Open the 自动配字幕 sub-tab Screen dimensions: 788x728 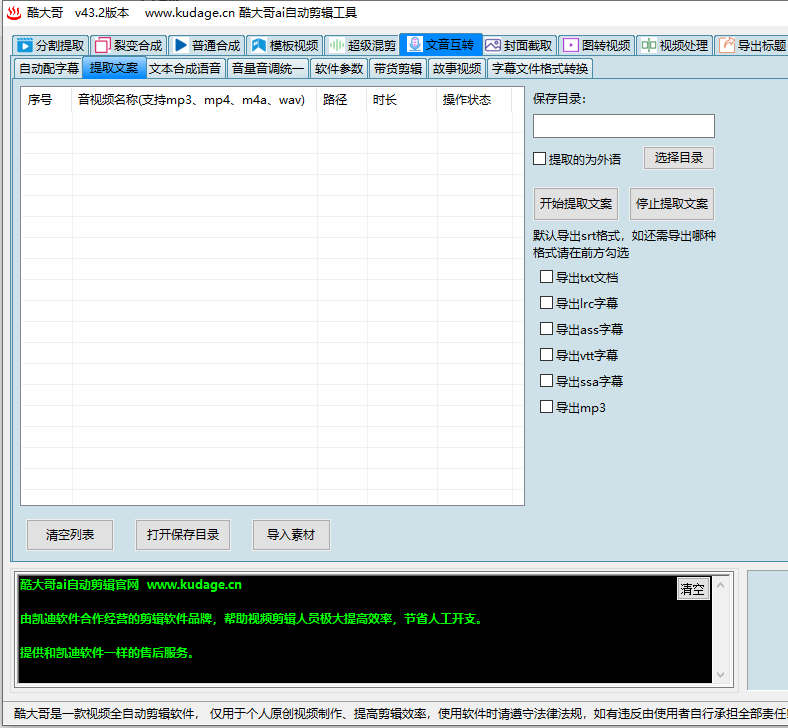49,69
